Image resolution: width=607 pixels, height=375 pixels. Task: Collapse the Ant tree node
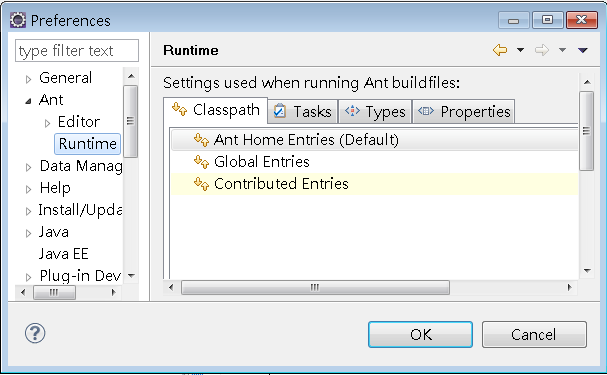coord(28,101)
